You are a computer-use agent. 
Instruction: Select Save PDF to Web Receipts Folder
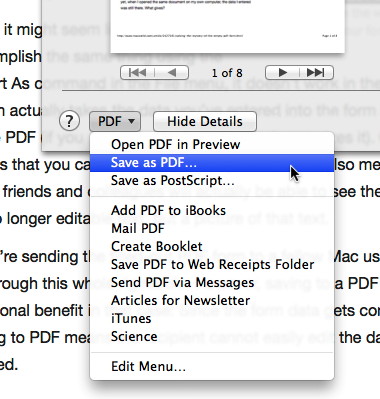coord(212,265)
